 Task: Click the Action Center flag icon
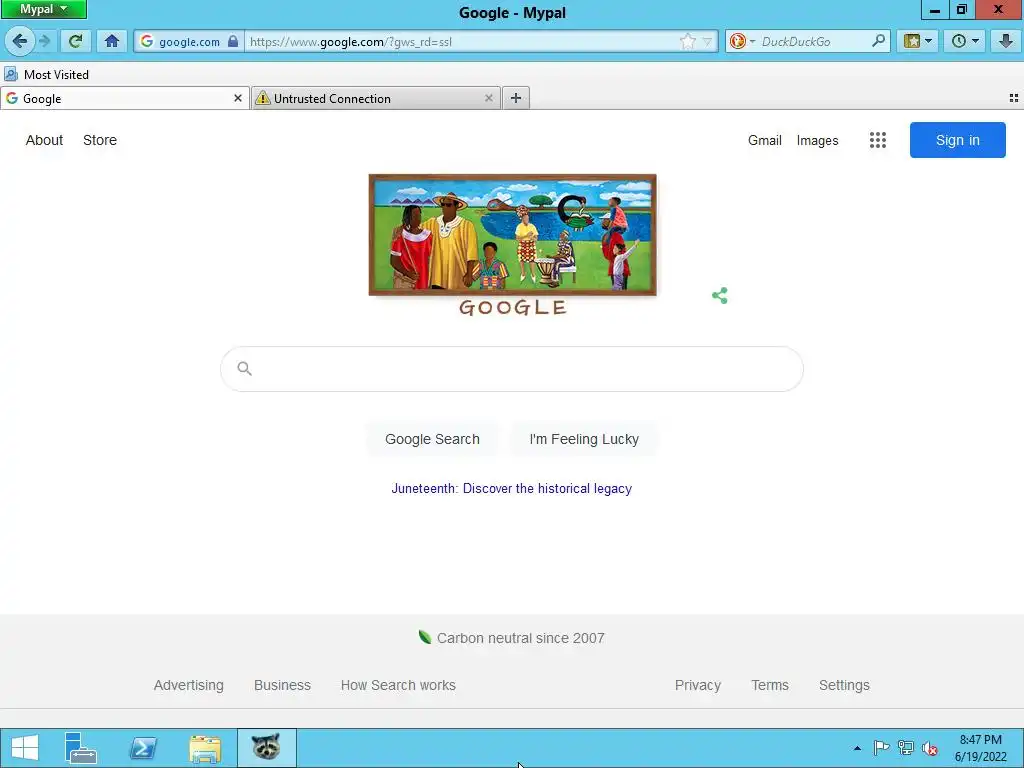[881, 748]
